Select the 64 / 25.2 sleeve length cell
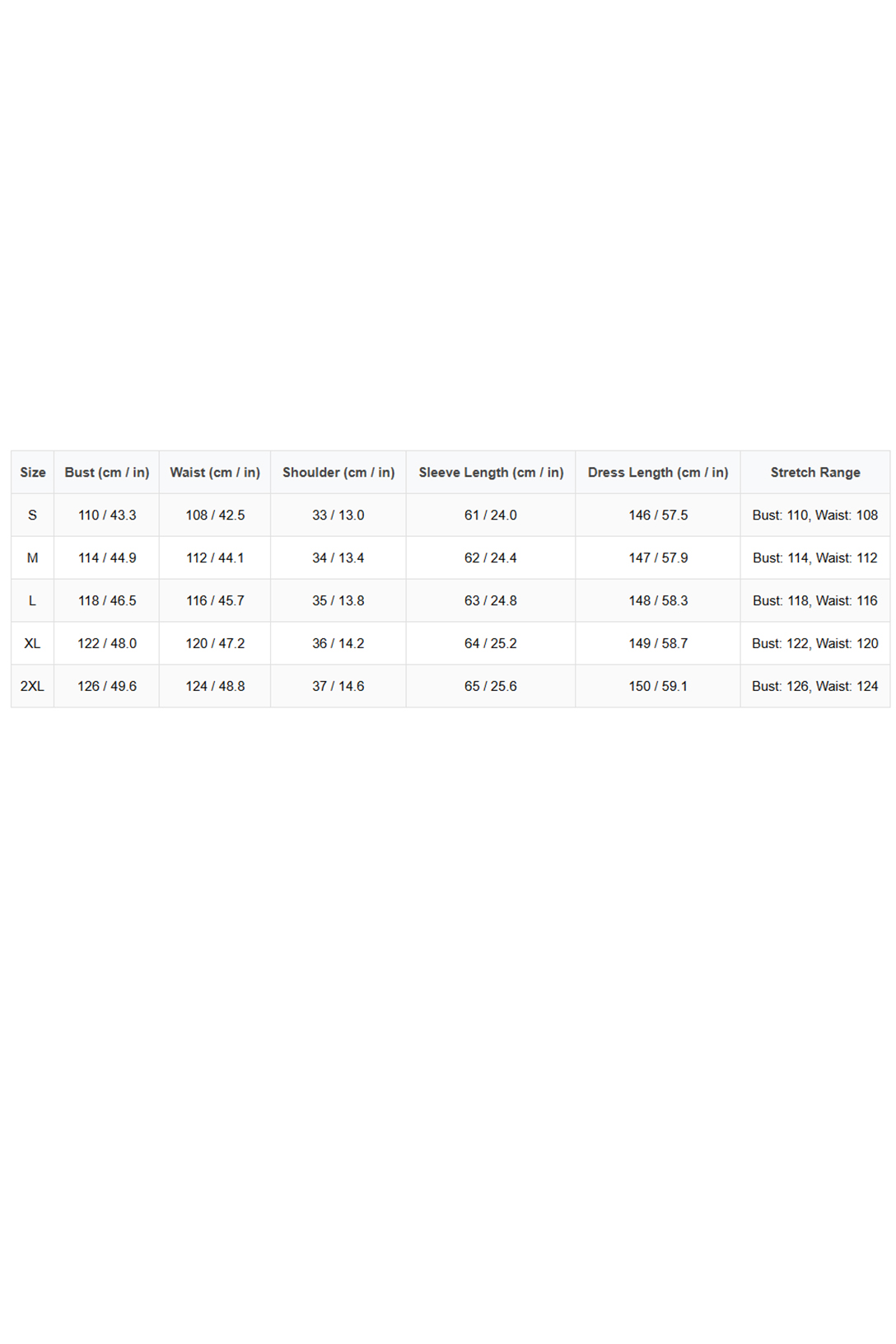The height and width of the screenshot is (1344, 896). tap(491, 644)
